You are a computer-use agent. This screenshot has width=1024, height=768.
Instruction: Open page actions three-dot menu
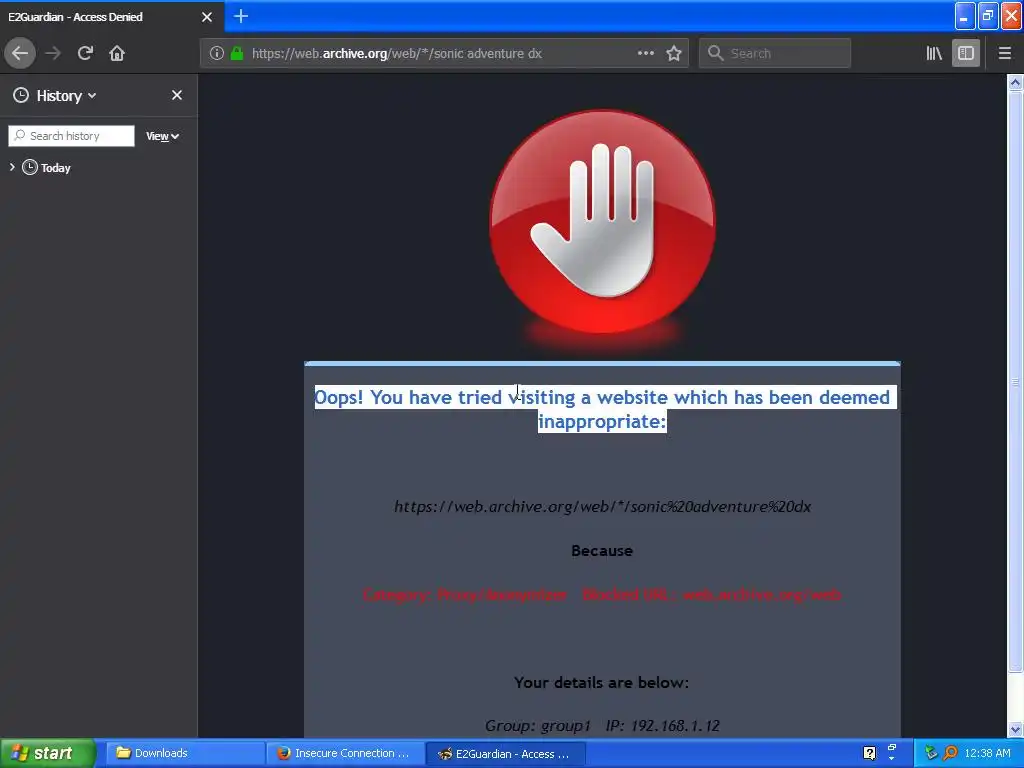point(646,53)
